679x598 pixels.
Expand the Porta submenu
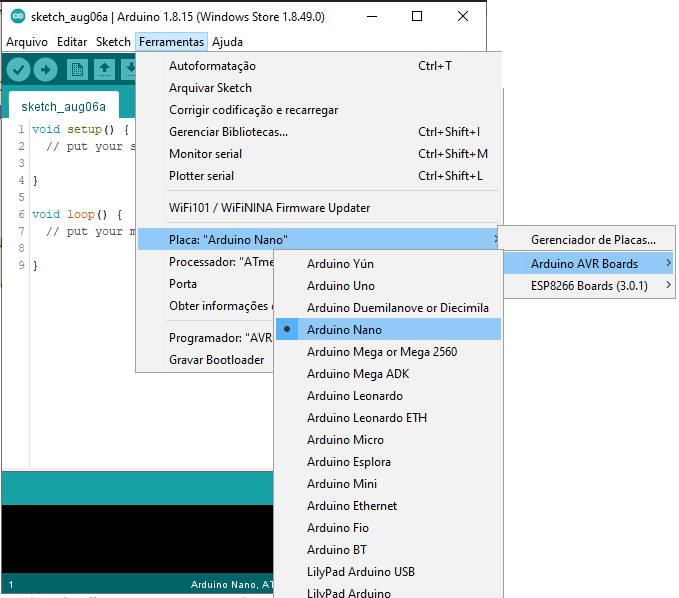tap(206, 284)
